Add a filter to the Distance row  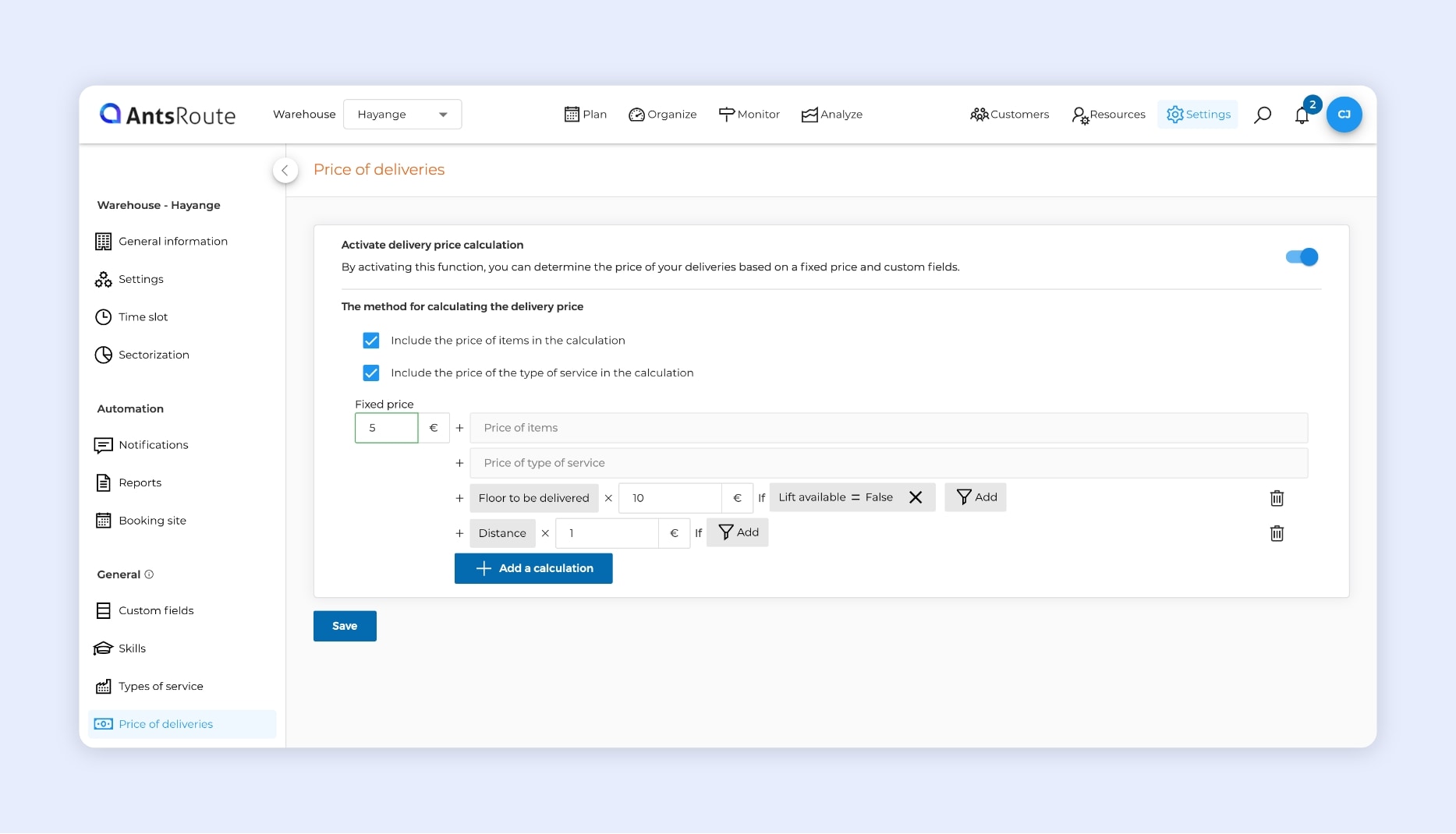(738, 532)
